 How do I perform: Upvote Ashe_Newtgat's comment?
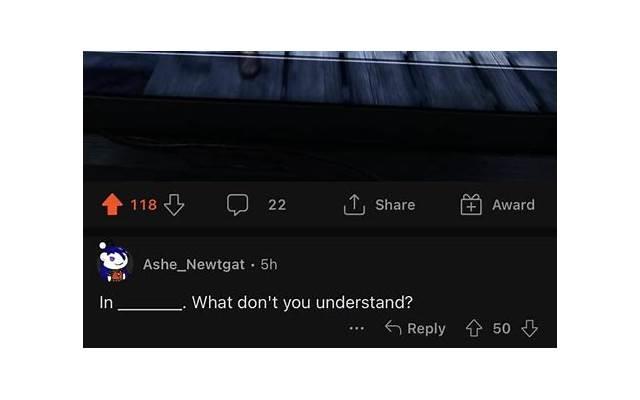[474, 328]
